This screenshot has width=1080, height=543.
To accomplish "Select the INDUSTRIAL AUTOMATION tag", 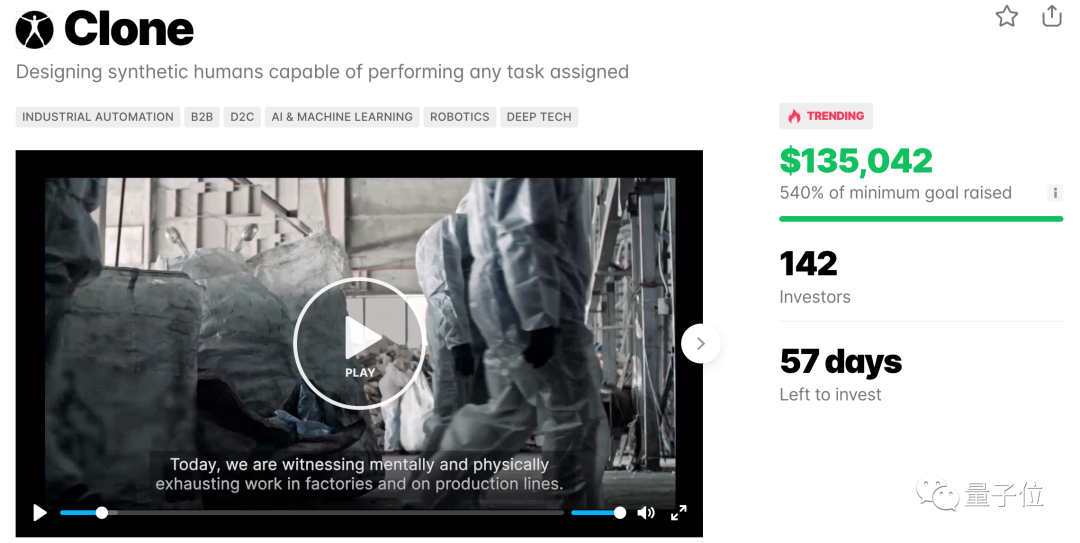I will (x=98, y=117).
